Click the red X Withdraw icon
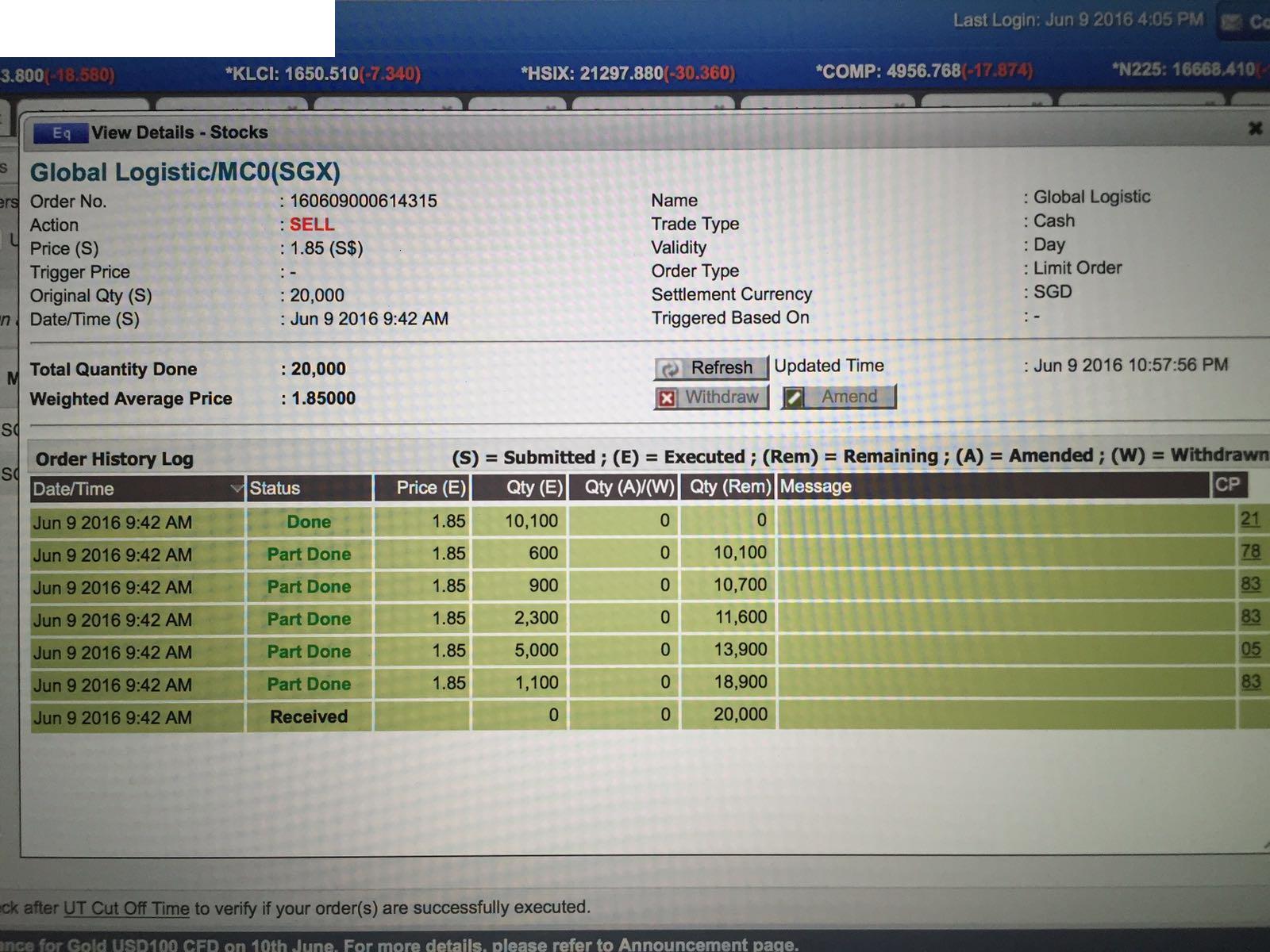Image resolution: width=1270 pixels, height=952 pixels. 668,398
